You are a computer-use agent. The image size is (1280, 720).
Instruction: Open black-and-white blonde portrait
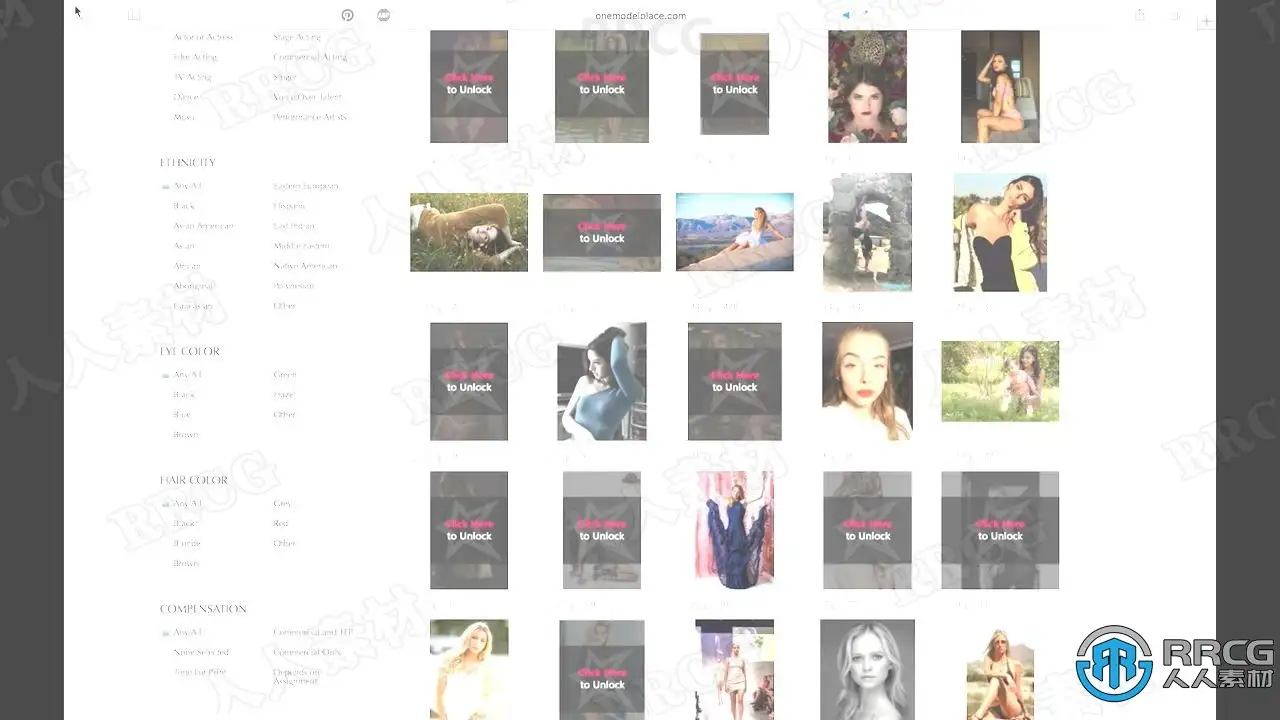click(x=867, y=670)
